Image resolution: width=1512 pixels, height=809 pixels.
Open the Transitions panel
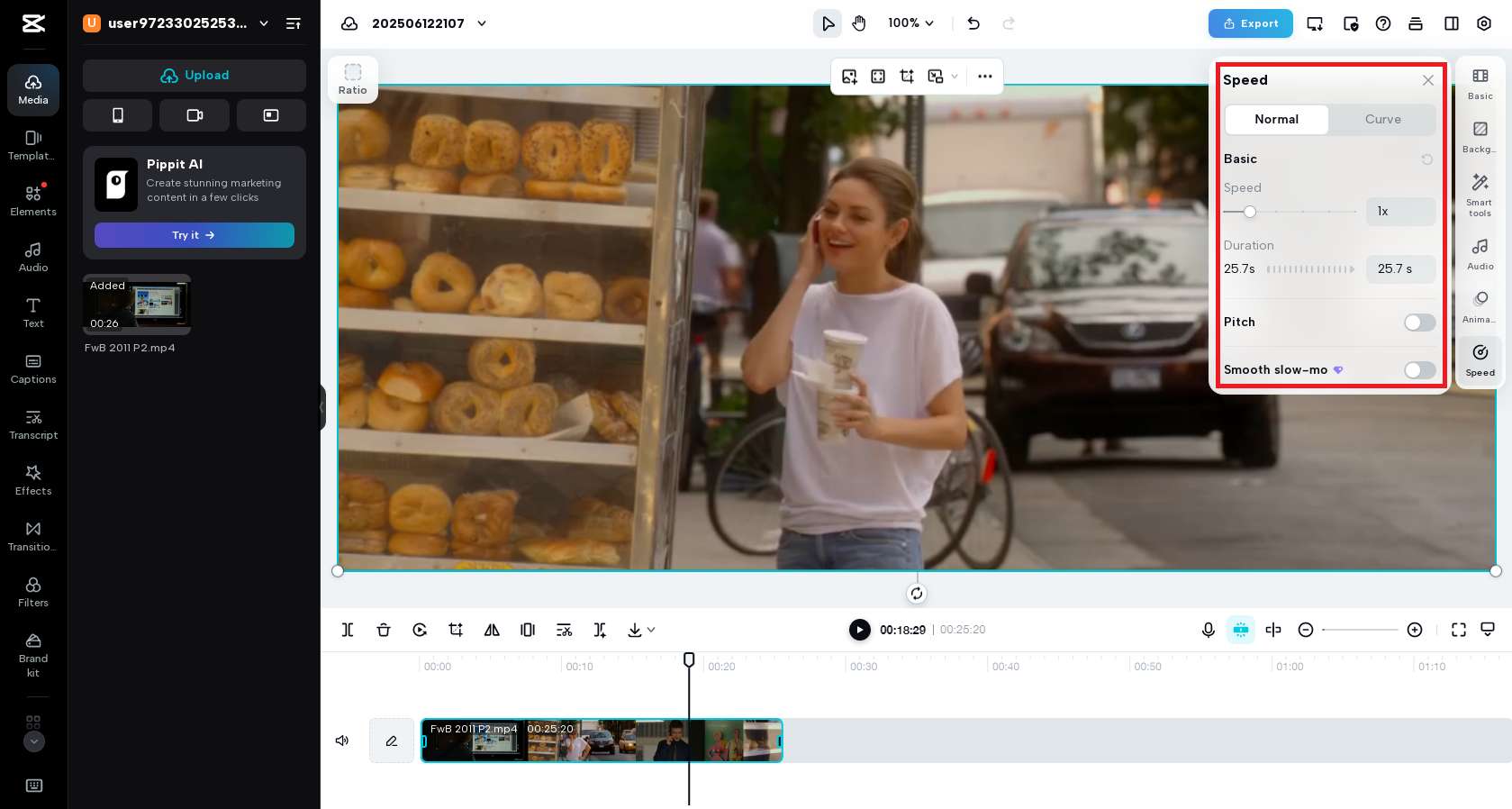point(33,537)
